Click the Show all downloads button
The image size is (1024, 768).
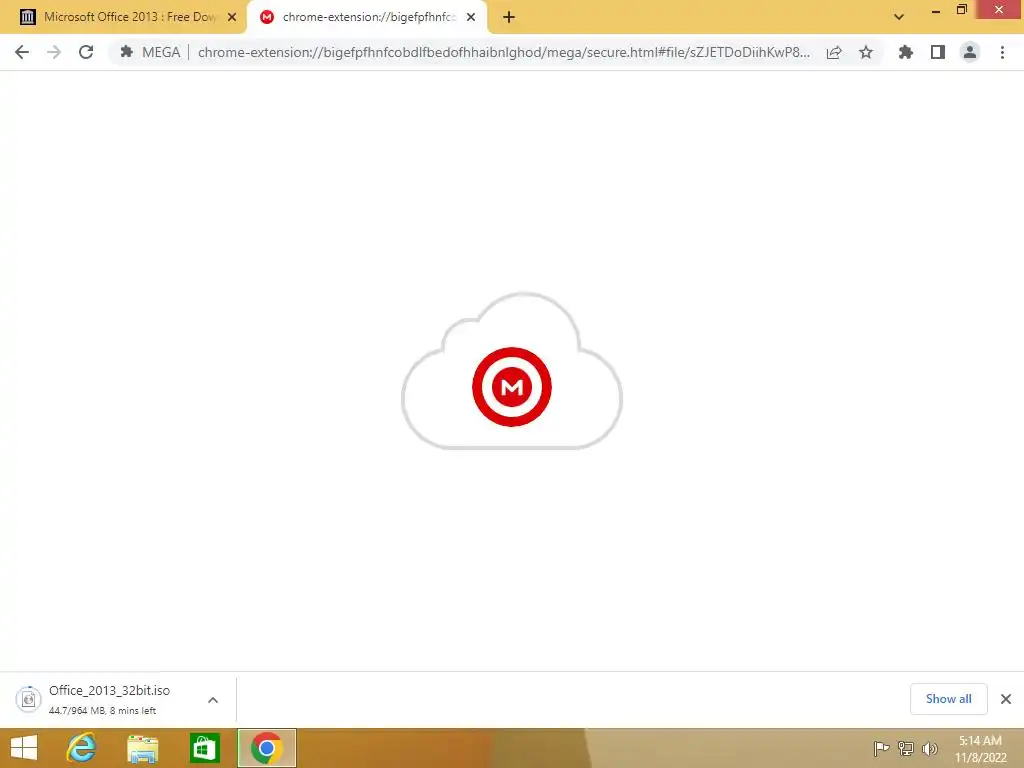pyautogui.click(x=948, y=699)
